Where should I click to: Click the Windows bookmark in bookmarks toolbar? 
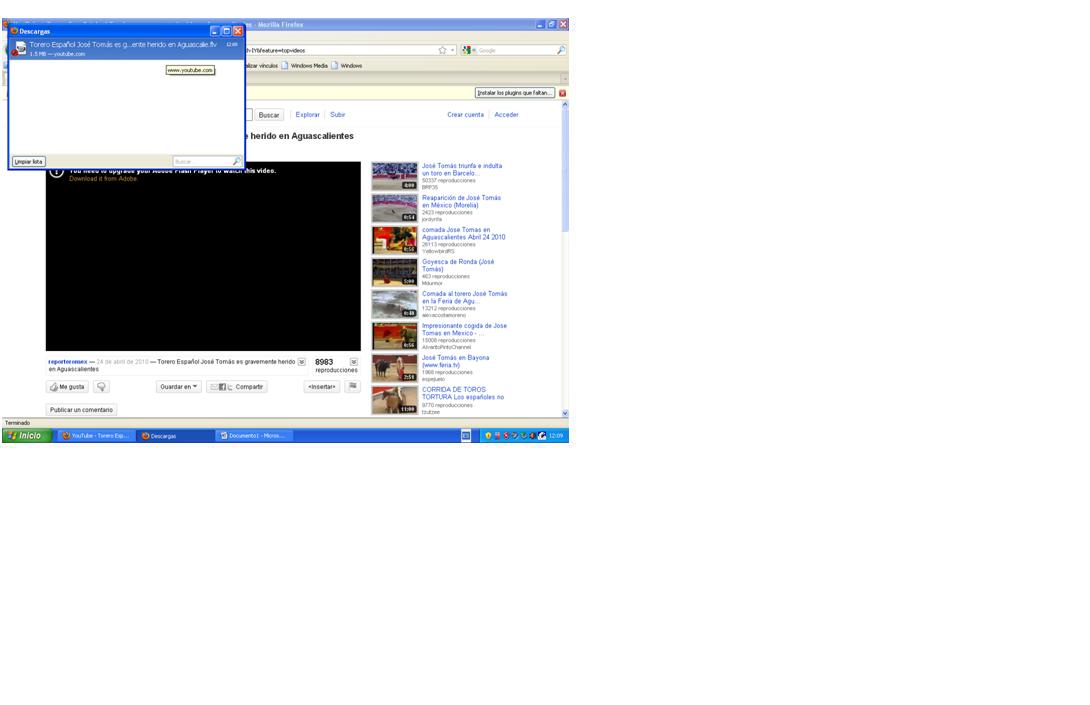pos(346,65)
